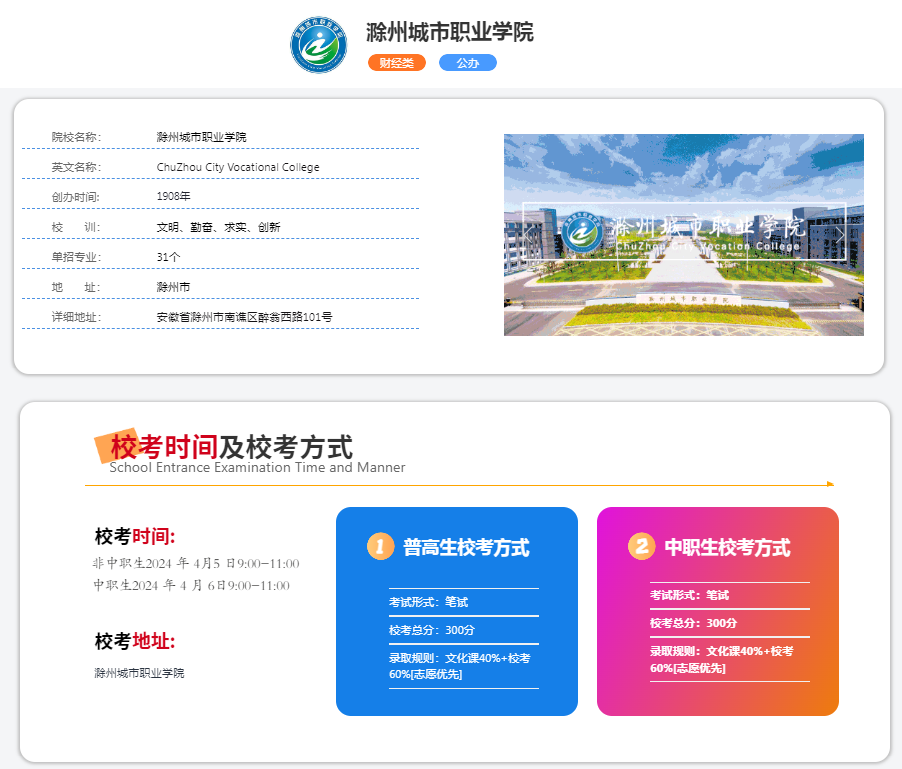The image size is (902, 769).
Task: Click the English name ChuZhou City Vocational College
Action: click(x=238, y=167)
